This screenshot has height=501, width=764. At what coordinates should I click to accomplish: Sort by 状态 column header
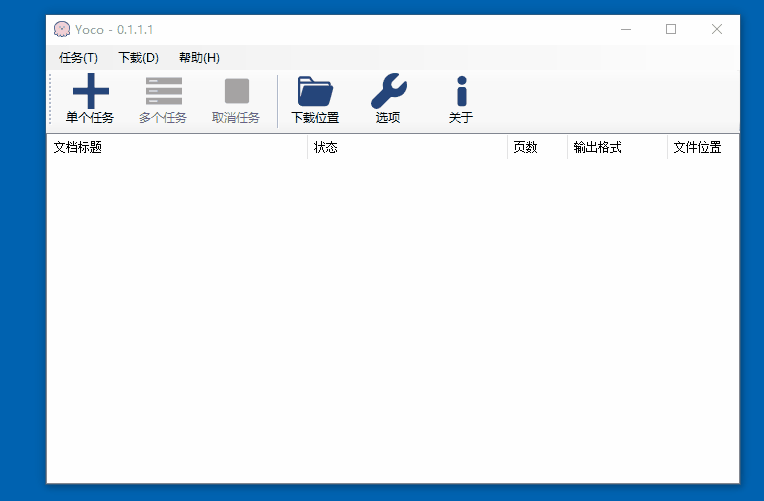click(407, 147)
